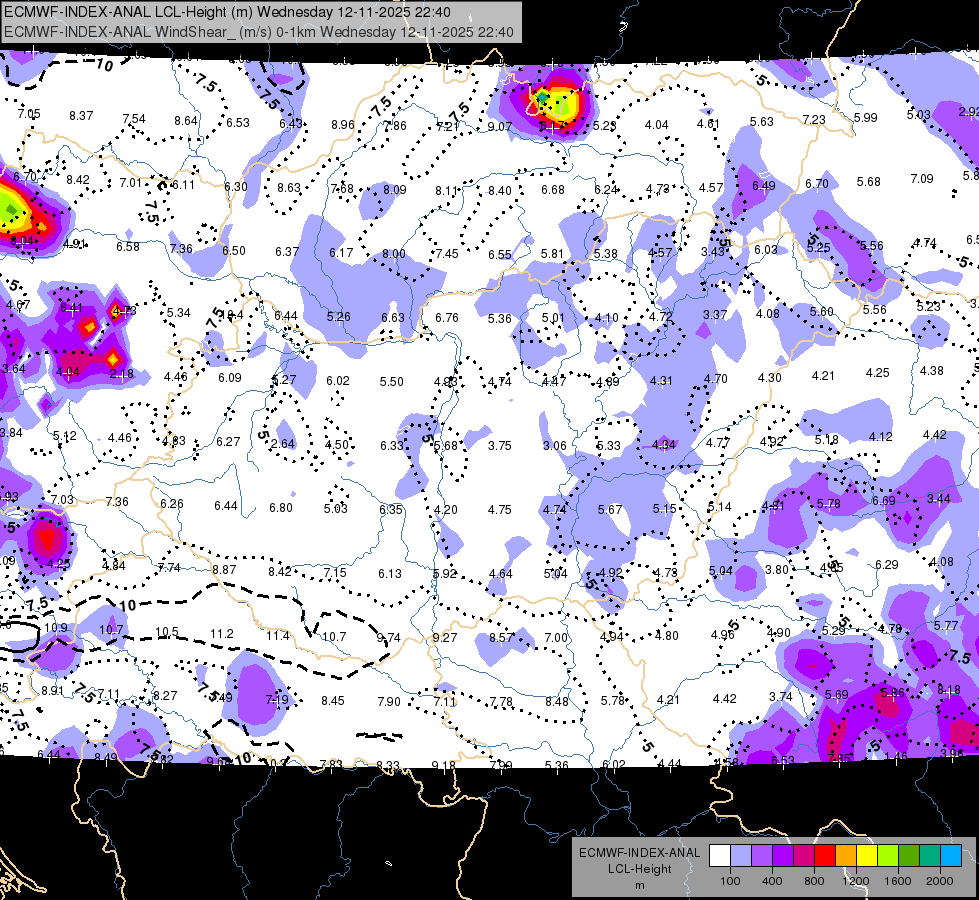Screen dimensions: 979x900
Task: Click the wind shear value '9.74'
Action: [389, 638]
